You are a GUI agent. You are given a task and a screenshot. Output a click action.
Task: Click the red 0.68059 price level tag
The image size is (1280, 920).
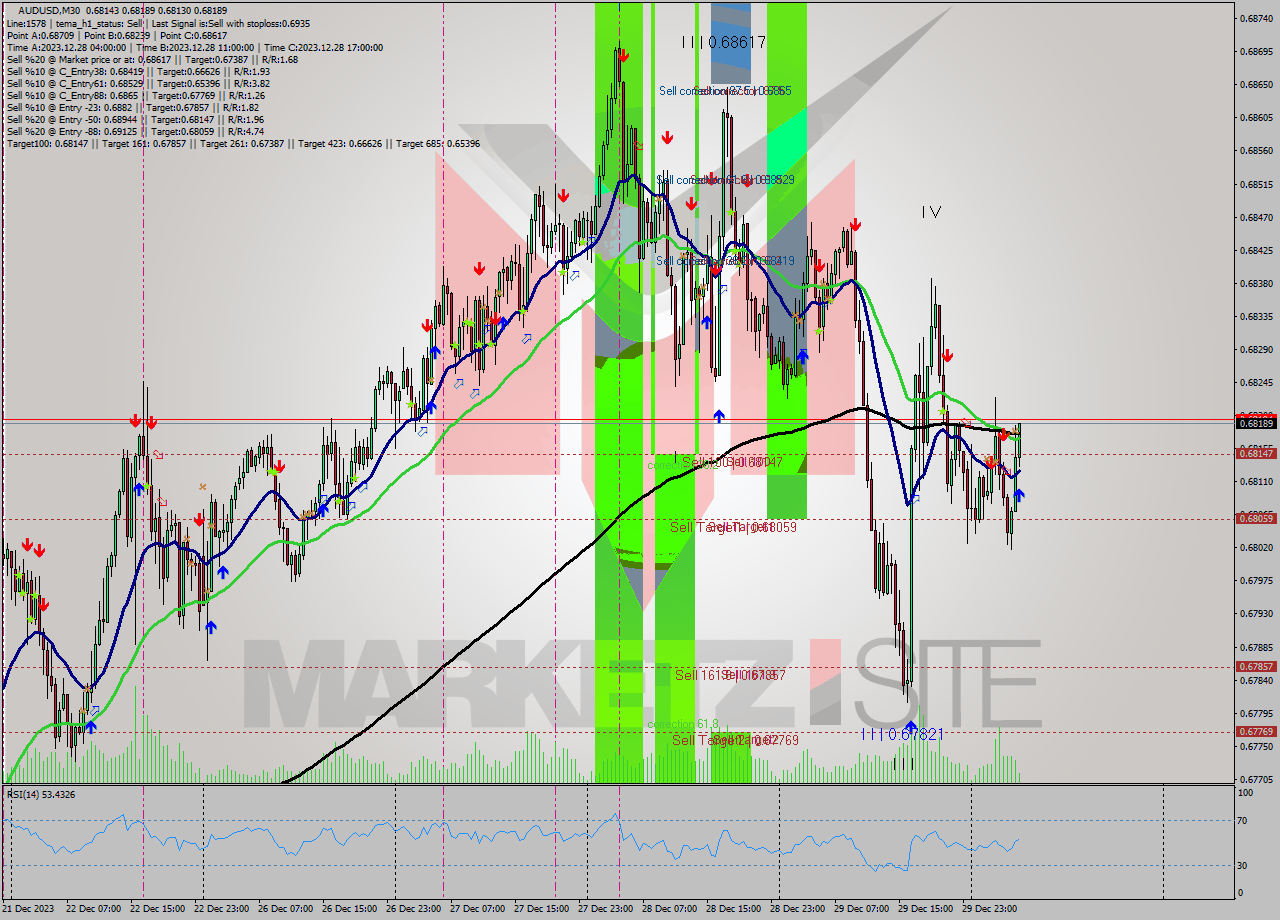click(x=1256, y=518)
